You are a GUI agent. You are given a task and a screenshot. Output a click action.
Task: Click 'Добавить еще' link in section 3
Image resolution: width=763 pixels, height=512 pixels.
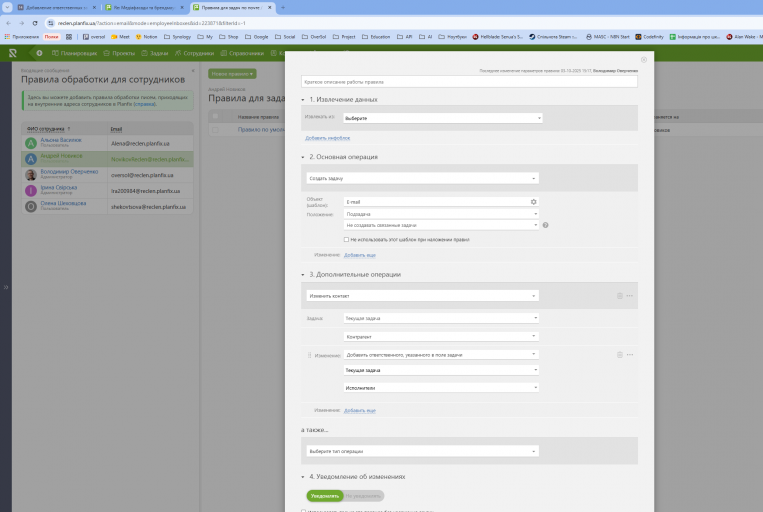(360, 410)
